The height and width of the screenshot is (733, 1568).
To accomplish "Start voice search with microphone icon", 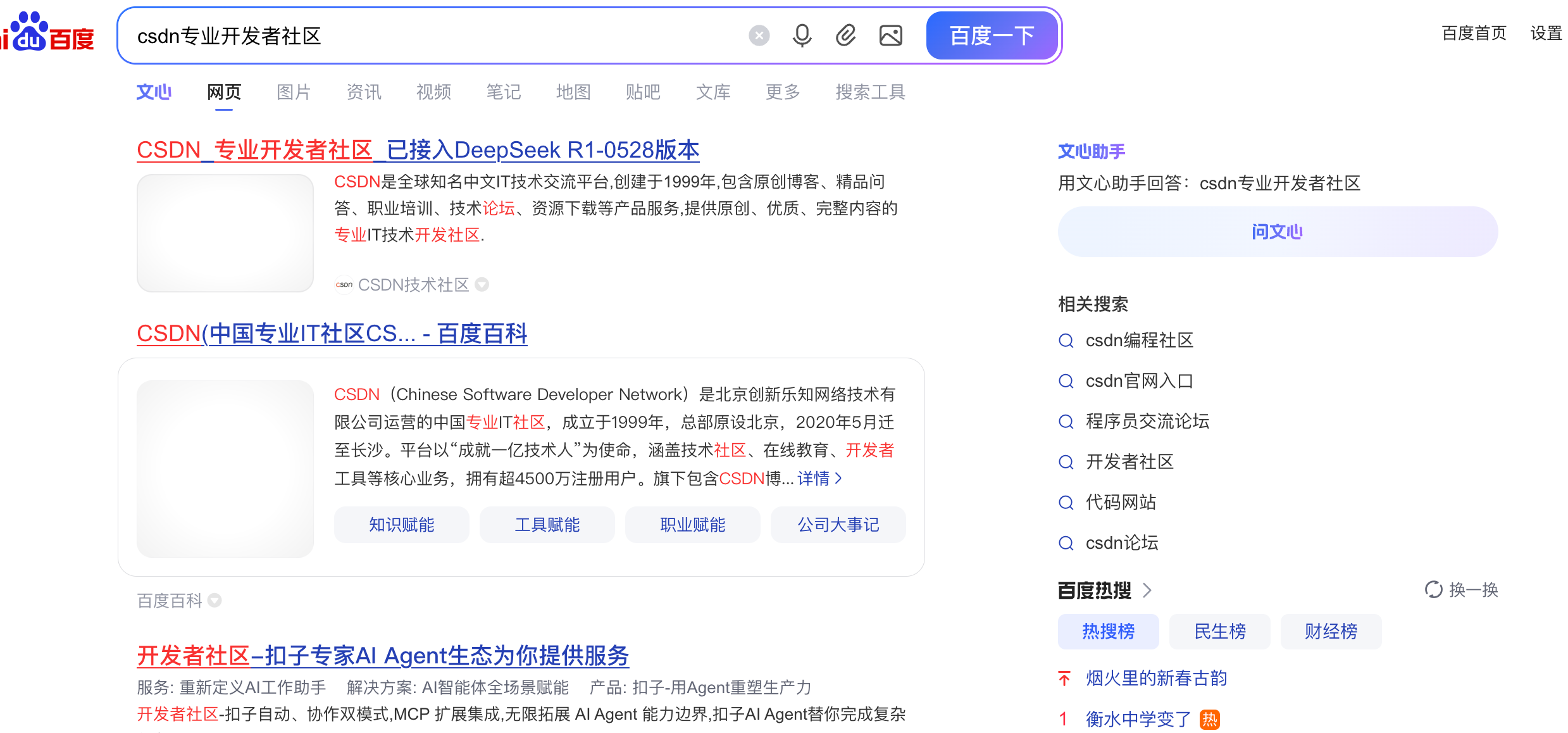I will [802, 35].
